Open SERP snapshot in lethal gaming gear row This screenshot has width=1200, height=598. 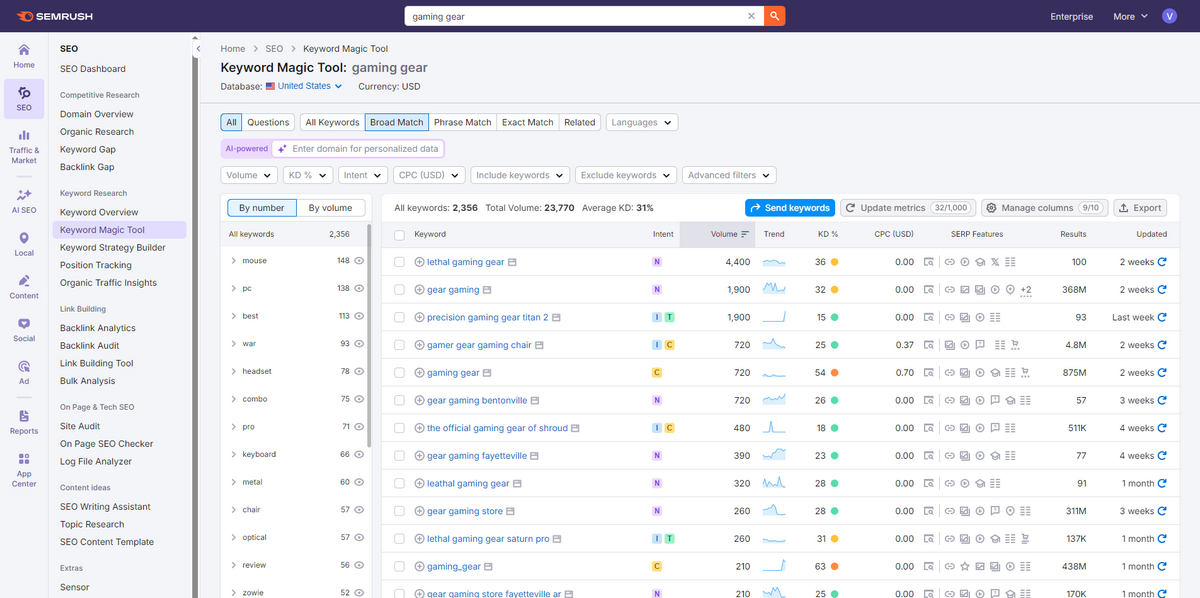(x=928, y=262)
